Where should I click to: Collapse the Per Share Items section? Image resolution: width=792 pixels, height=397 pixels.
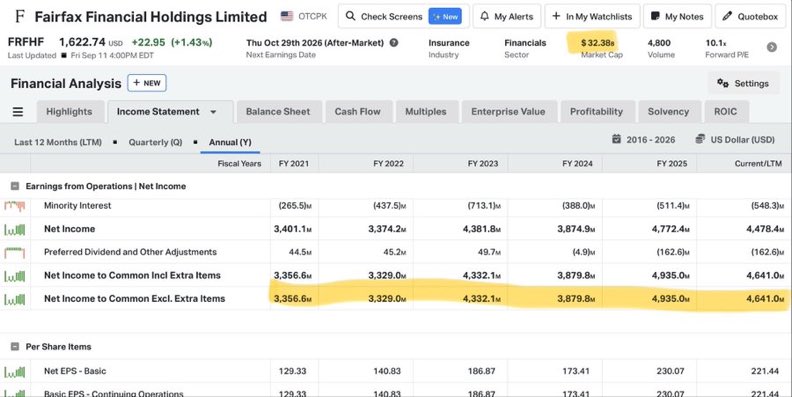[x=15, y=347]
